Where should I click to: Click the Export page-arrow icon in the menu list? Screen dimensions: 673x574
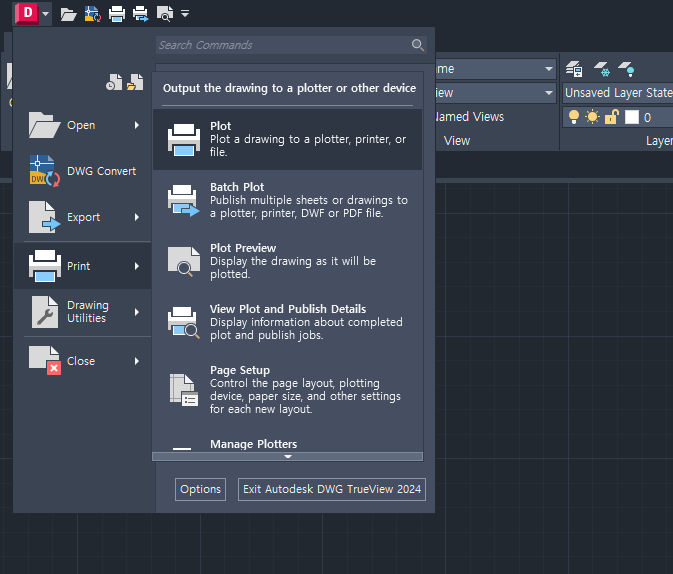44,217
